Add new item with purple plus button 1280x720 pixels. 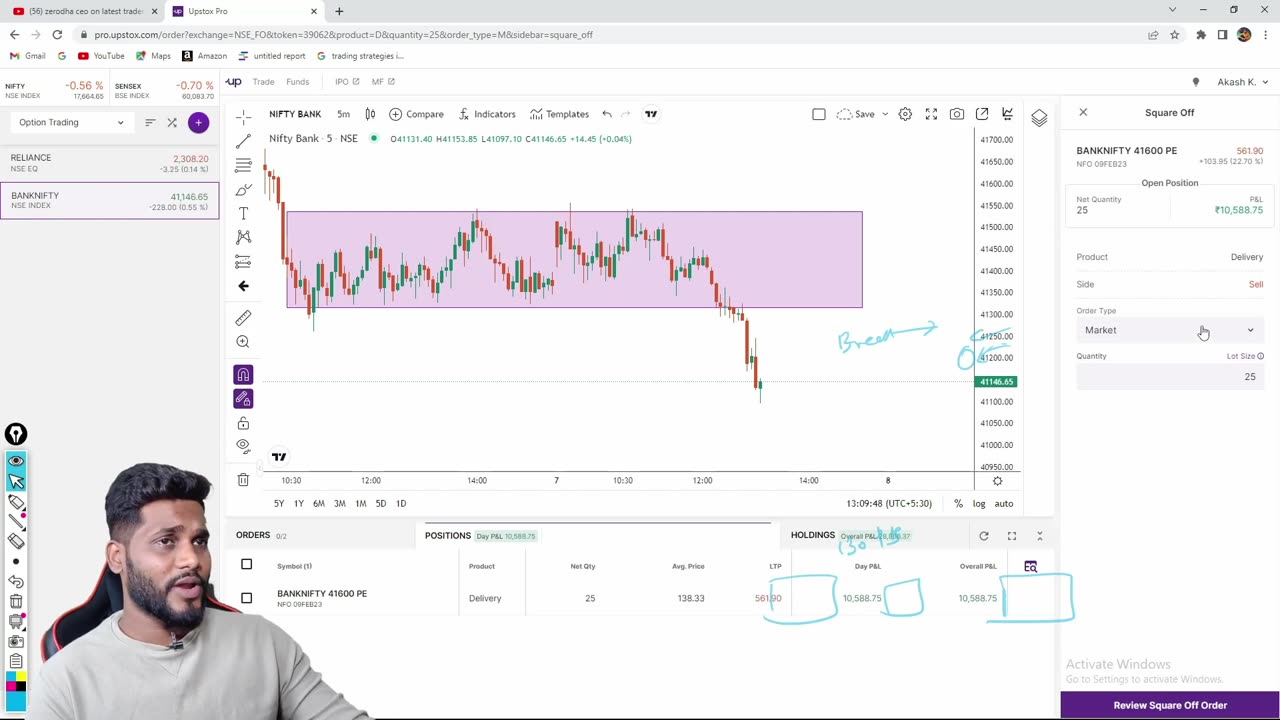pyautogui.click(x=198, y=122)
